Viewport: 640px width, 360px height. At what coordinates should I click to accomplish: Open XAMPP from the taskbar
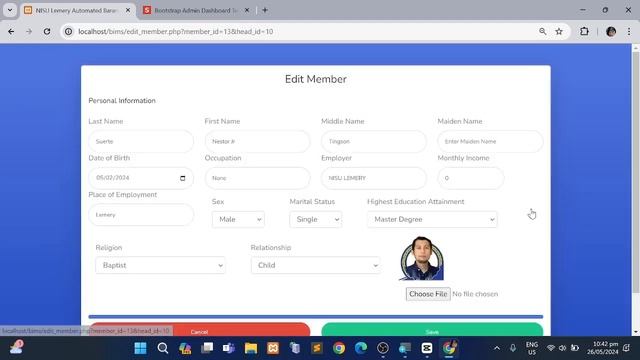273,348
